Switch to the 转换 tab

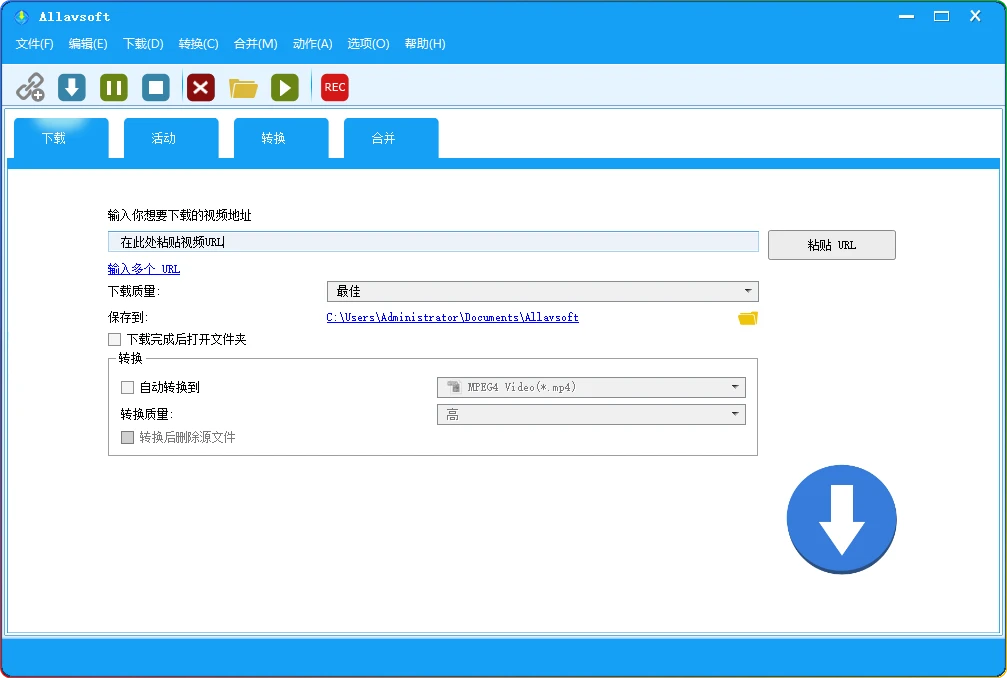[x=281, y=138]
